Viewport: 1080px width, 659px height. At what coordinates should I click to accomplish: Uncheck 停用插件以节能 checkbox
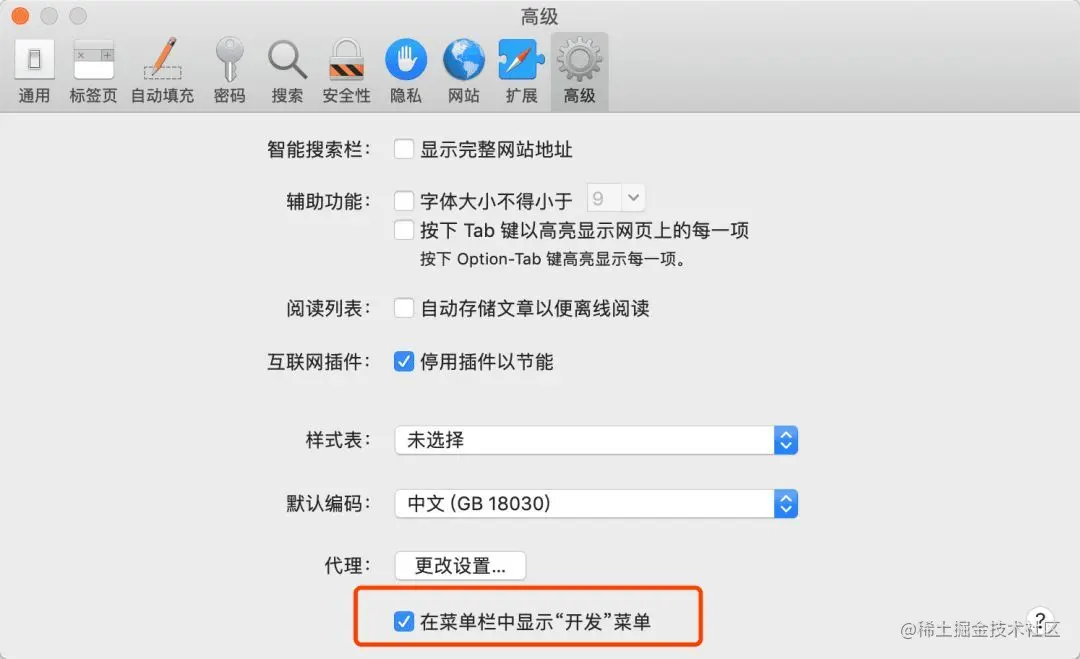click(404, 361)
